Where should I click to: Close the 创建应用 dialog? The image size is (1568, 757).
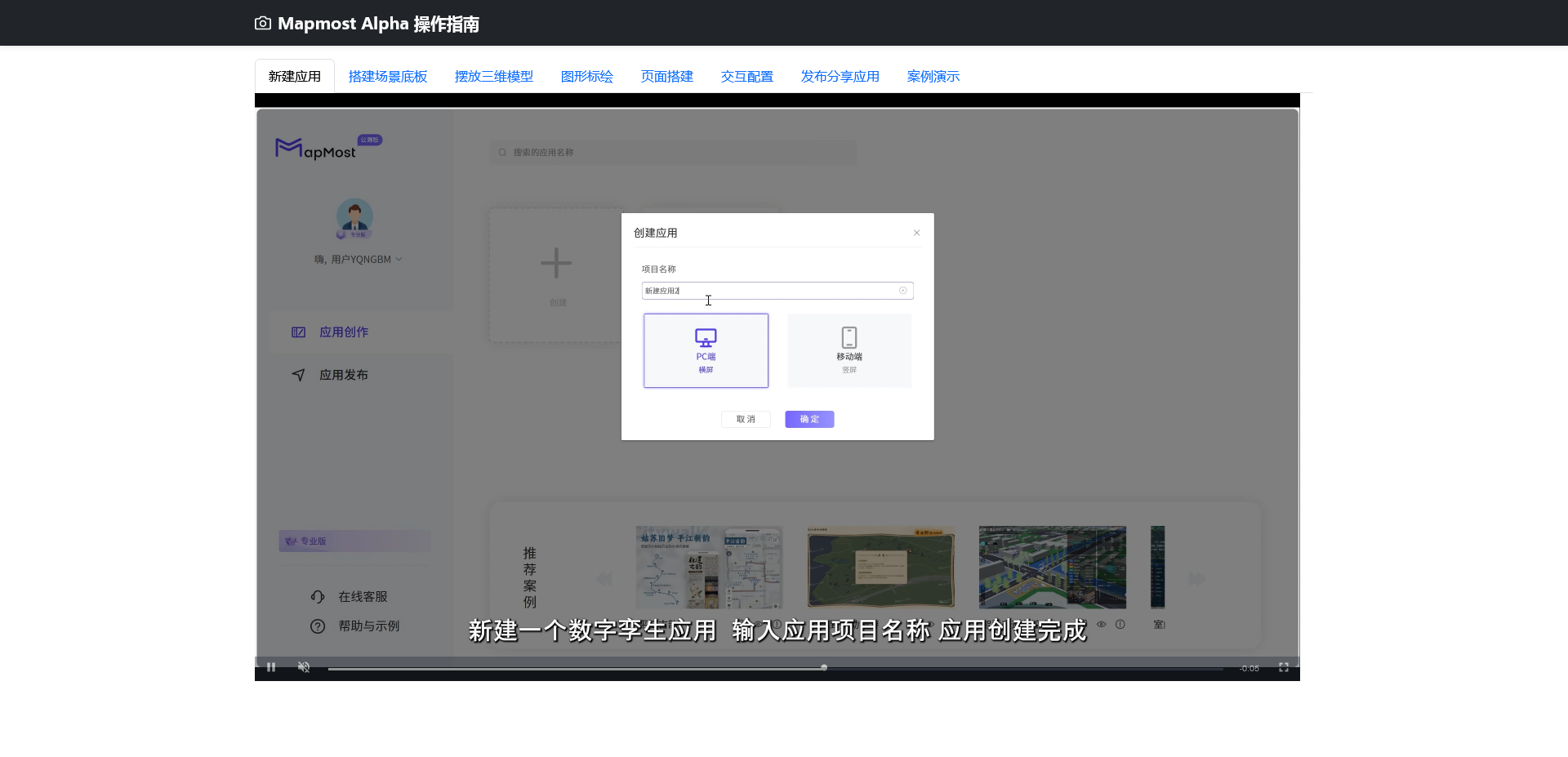[916, 233]
